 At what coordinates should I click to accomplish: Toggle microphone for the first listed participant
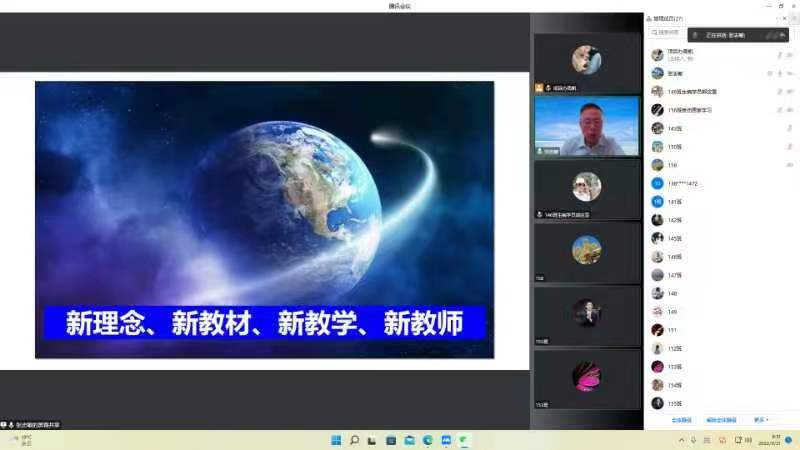click(778, 55)
